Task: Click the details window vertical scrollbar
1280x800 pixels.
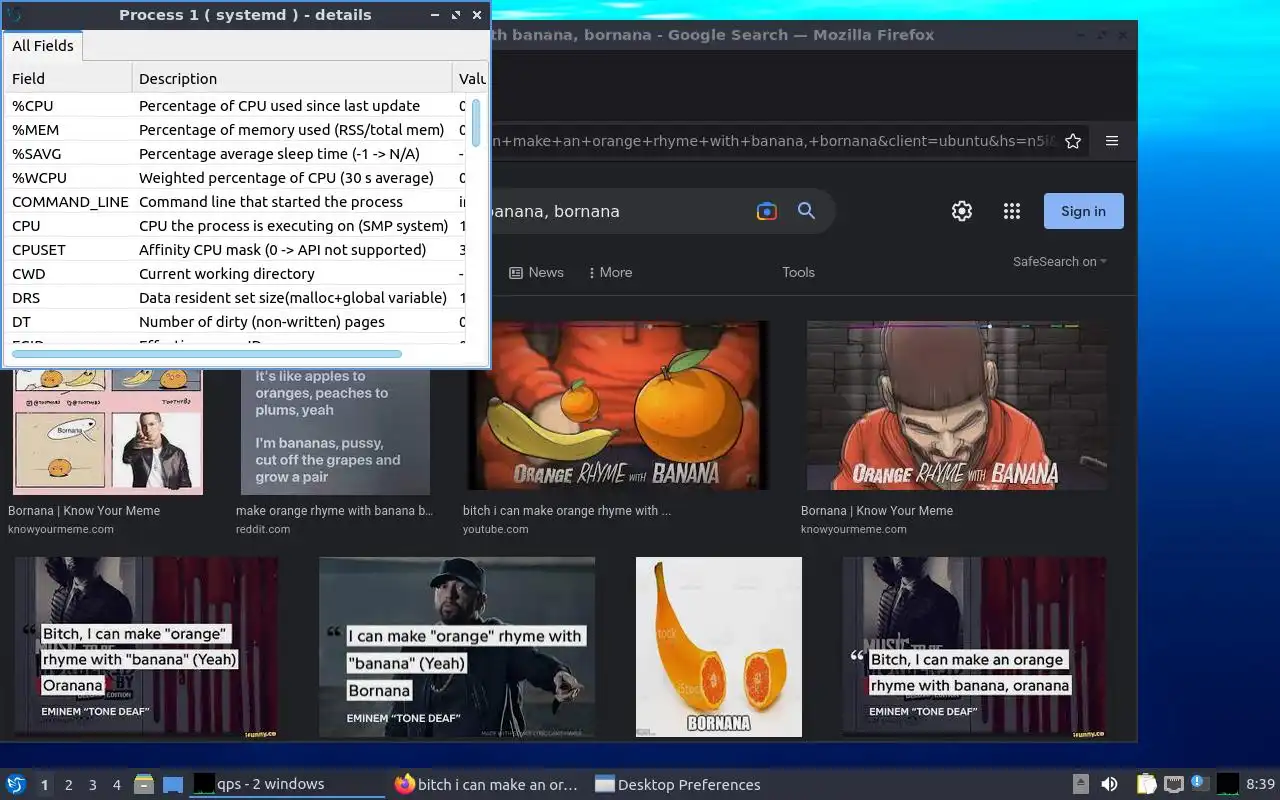Action: [476, 123]
